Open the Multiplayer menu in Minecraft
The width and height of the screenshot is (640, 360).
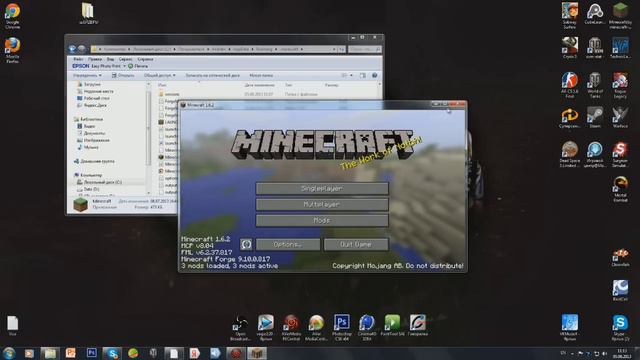pyautogui.click(x=322, y=204)
